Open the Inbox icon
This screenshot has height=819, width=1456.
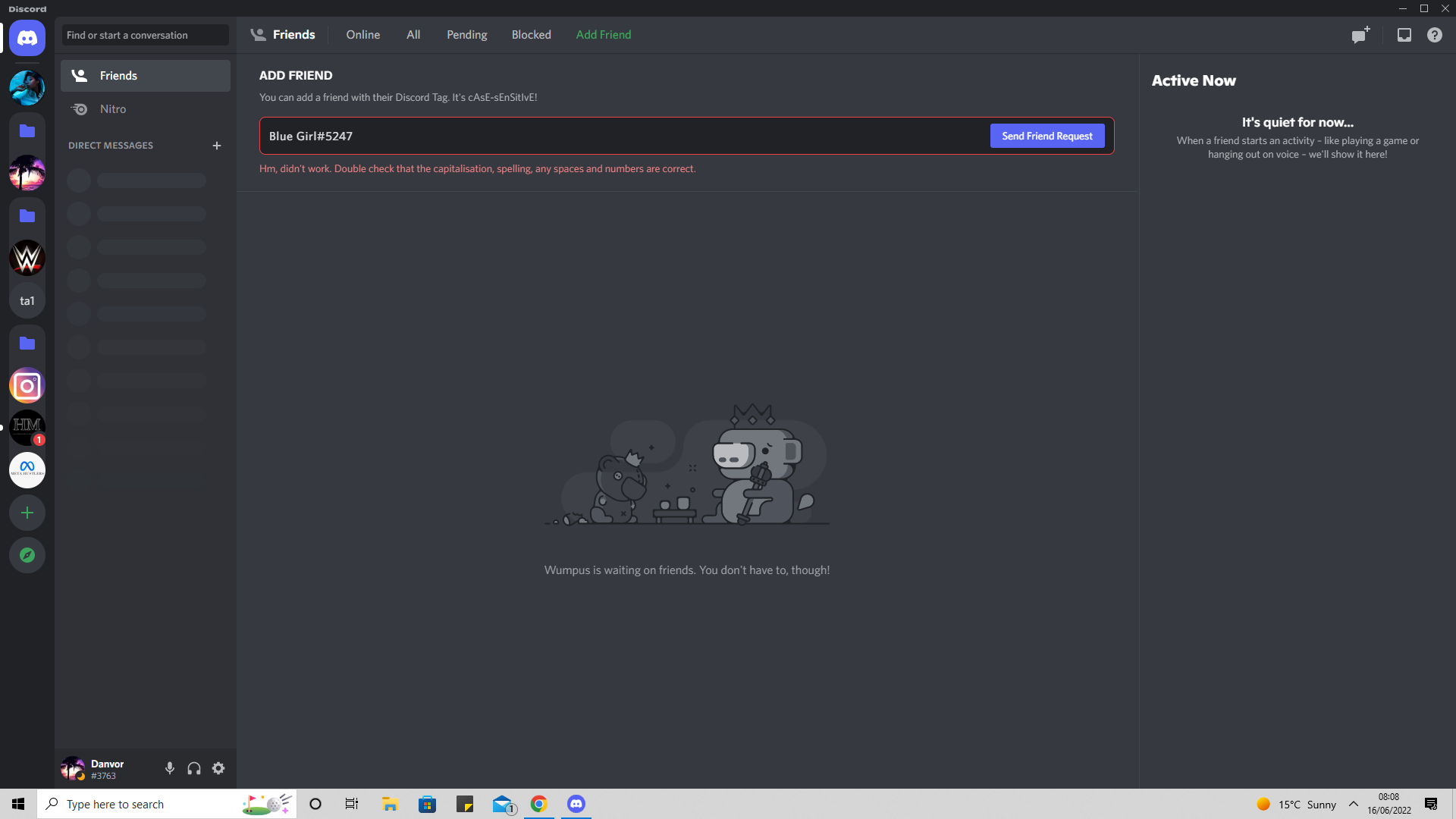click(1404, 35)
